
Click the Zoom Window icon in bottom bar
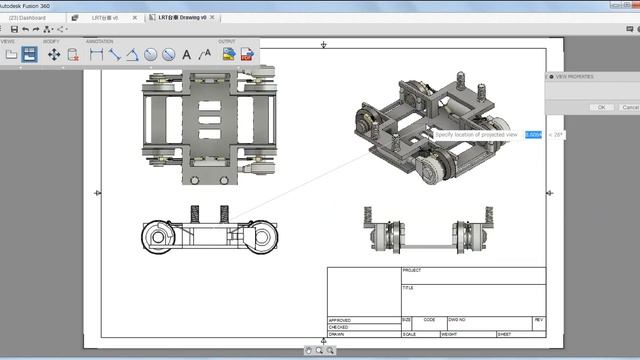(x=330, y=350)
